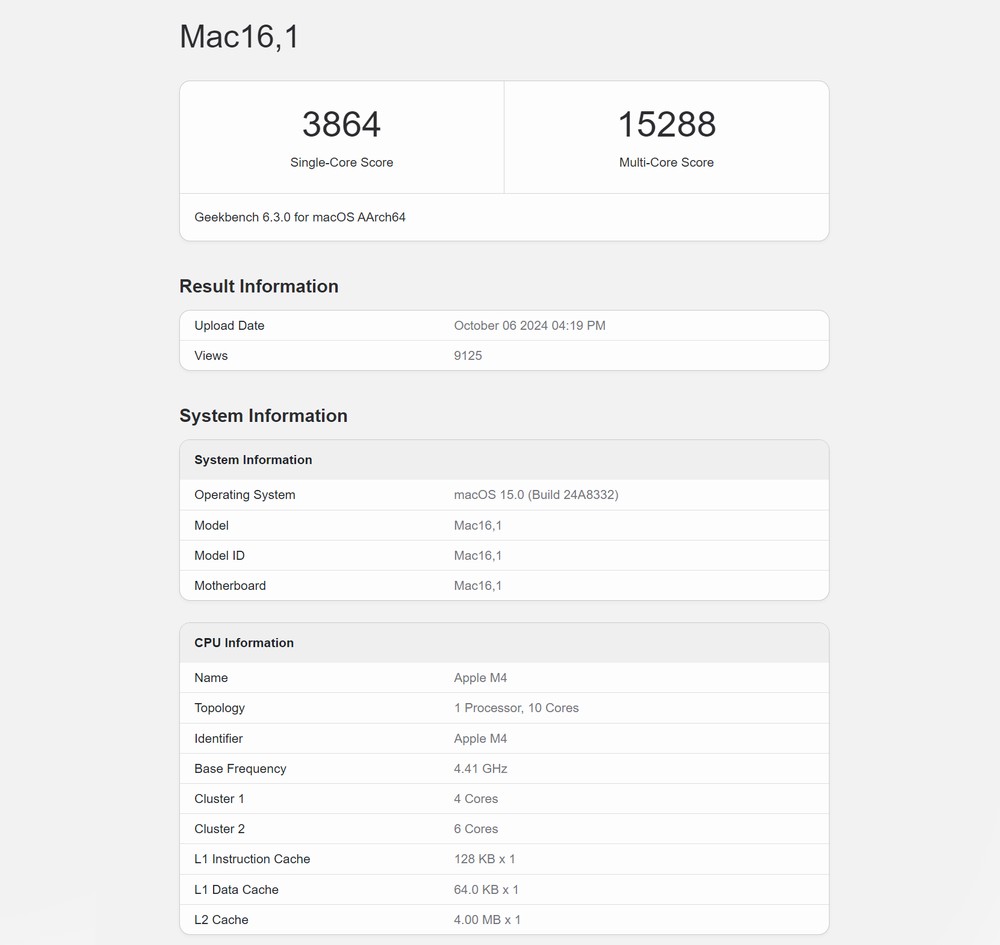The image size is (1000, 945).
Task: Click Geekbench 6.3.0 for macOS AArch64 text
Action: coord(300,217)
